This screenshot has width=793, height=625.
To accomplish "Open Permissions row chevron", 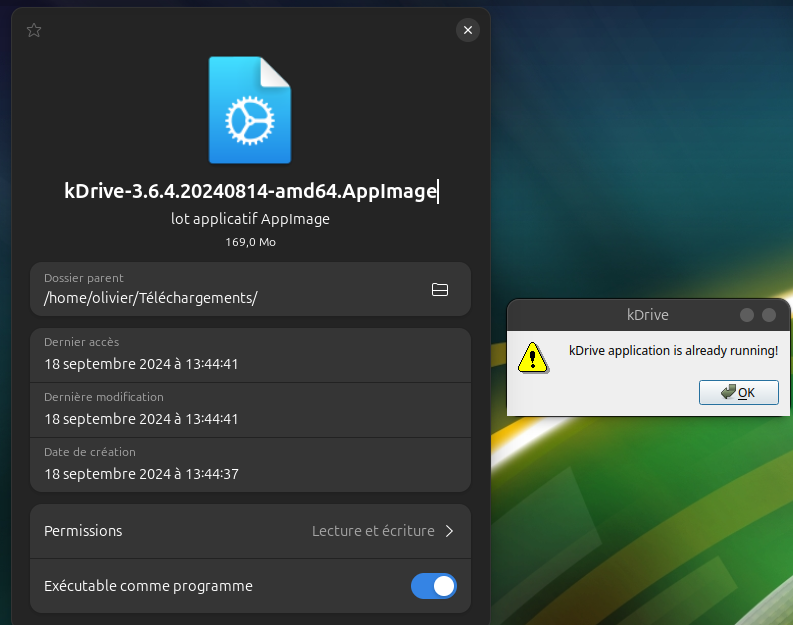I will point(449,531).
